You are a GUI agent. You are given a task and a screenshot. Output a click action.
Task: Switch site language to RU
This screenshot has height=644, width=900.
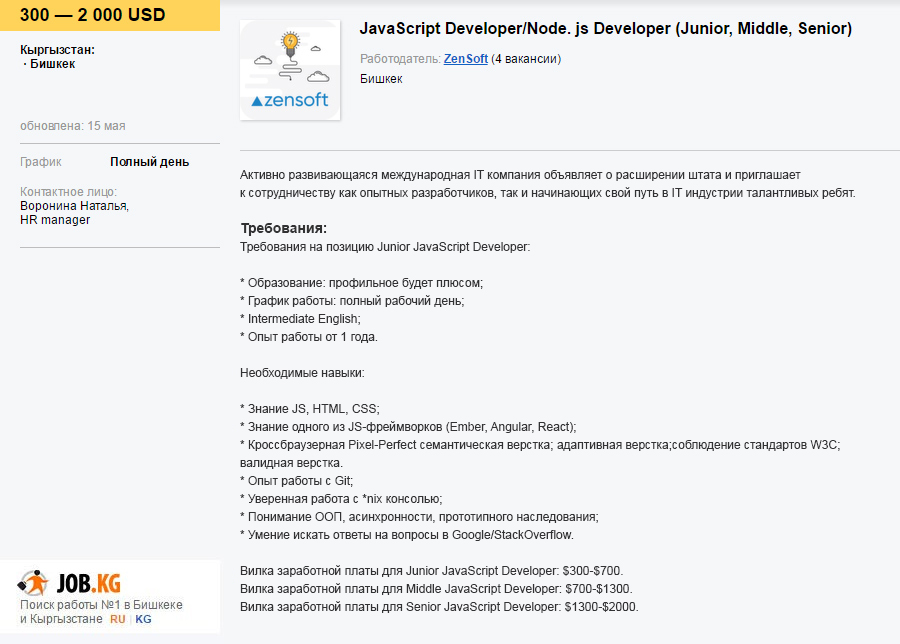[x=118, y=619]
